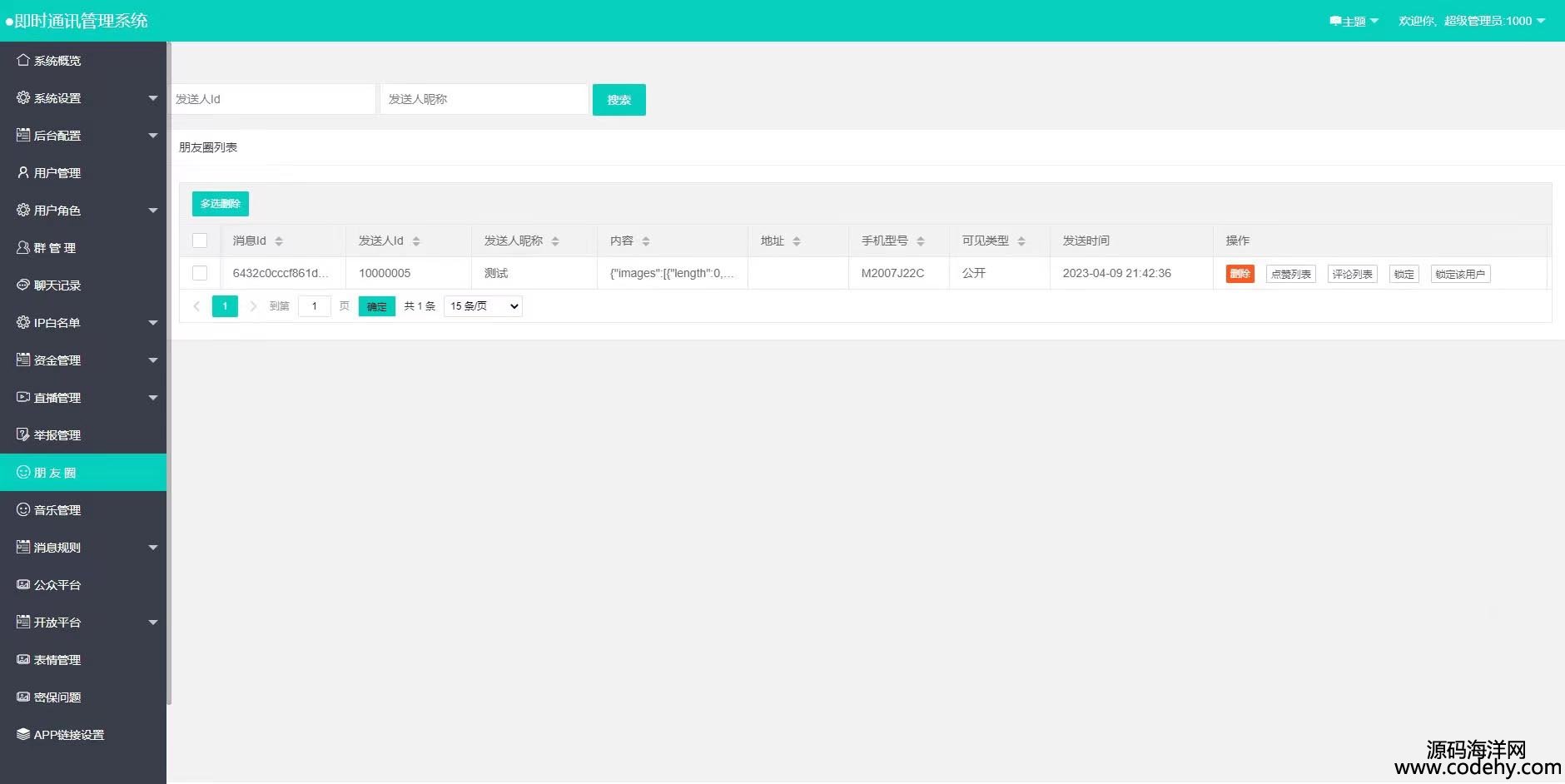The width and height of the screenshot is (1565, 784).
Task: Open the 聊天记录 menu item
Action: point(83,285)
